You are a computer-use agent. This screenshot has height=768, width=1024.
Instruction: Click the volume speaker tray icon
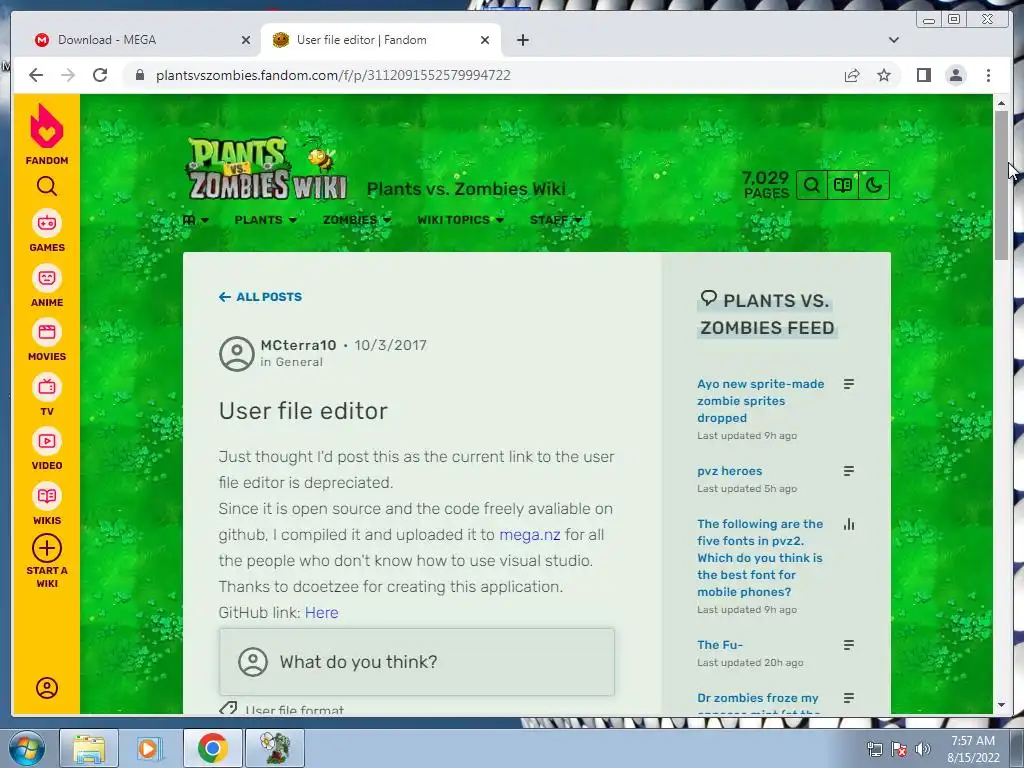922,749
